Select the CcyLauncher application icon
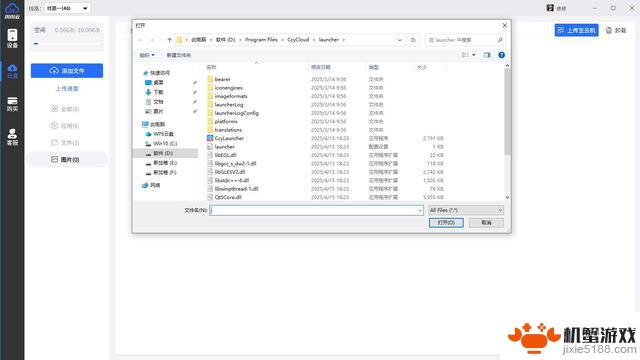This screenshot has width=640, height=360. (210, 138)
